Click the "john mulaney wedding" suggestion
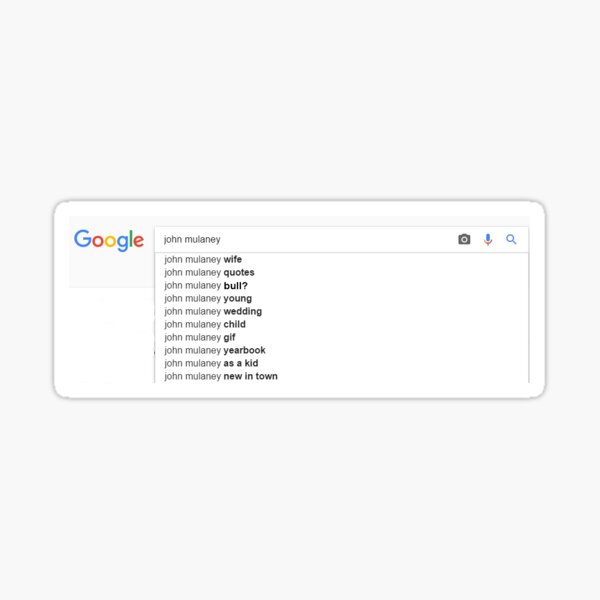This screenshot has width=600, height=600. pyautogui.click(x=213, y=311)
